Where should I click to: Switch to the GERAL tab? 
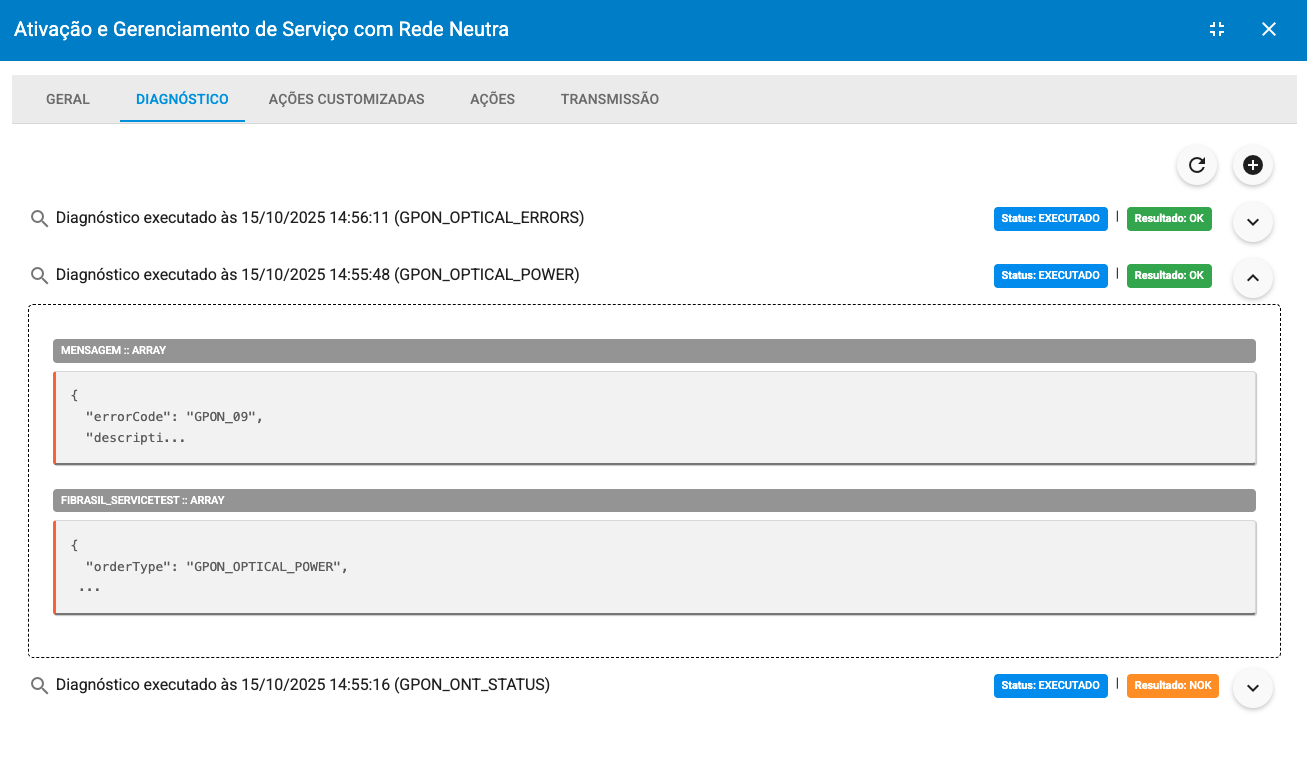coord(68,99)
